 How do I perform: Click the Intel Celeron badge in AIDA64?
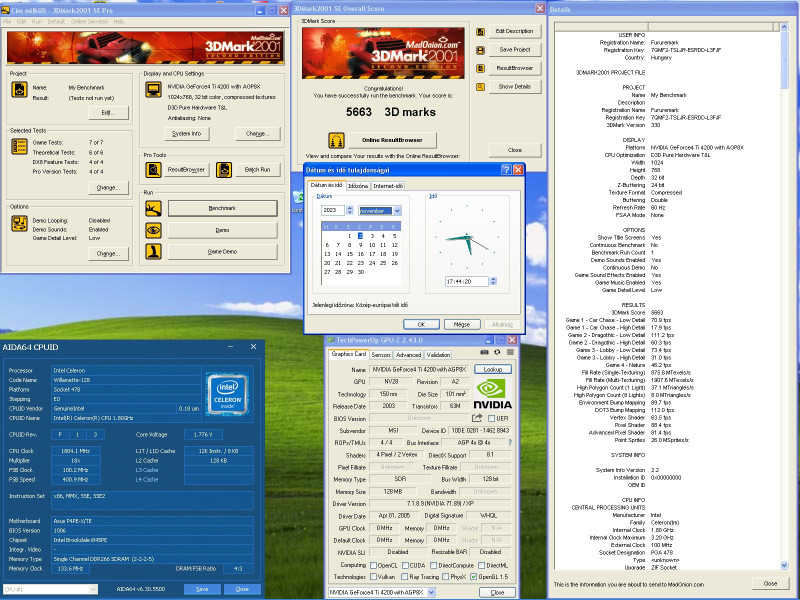[228, 394]
